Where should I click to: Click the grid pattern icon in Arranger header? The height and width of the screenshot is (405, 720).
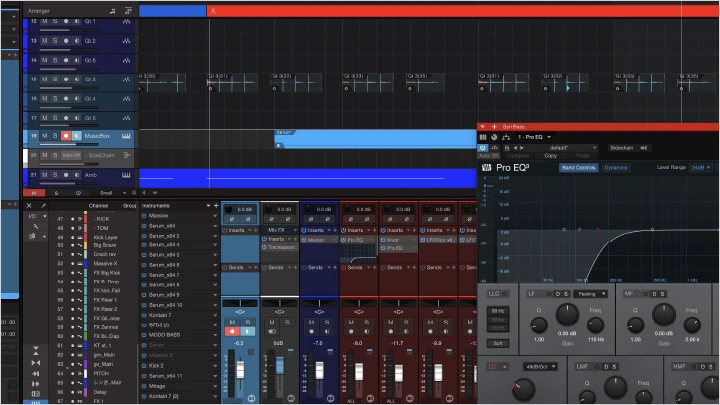pyautogui.click(x=128, y=11)
